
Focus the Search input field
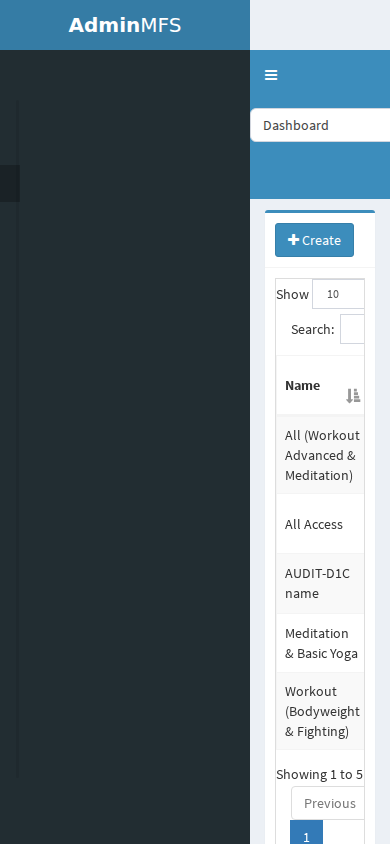[x=352, y=329]
